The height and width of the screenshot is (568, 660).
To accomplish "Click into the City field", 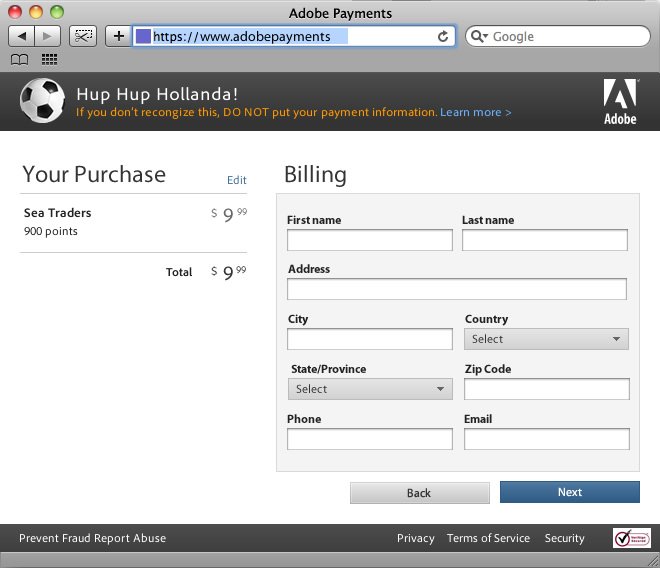I will coord(370,339).
